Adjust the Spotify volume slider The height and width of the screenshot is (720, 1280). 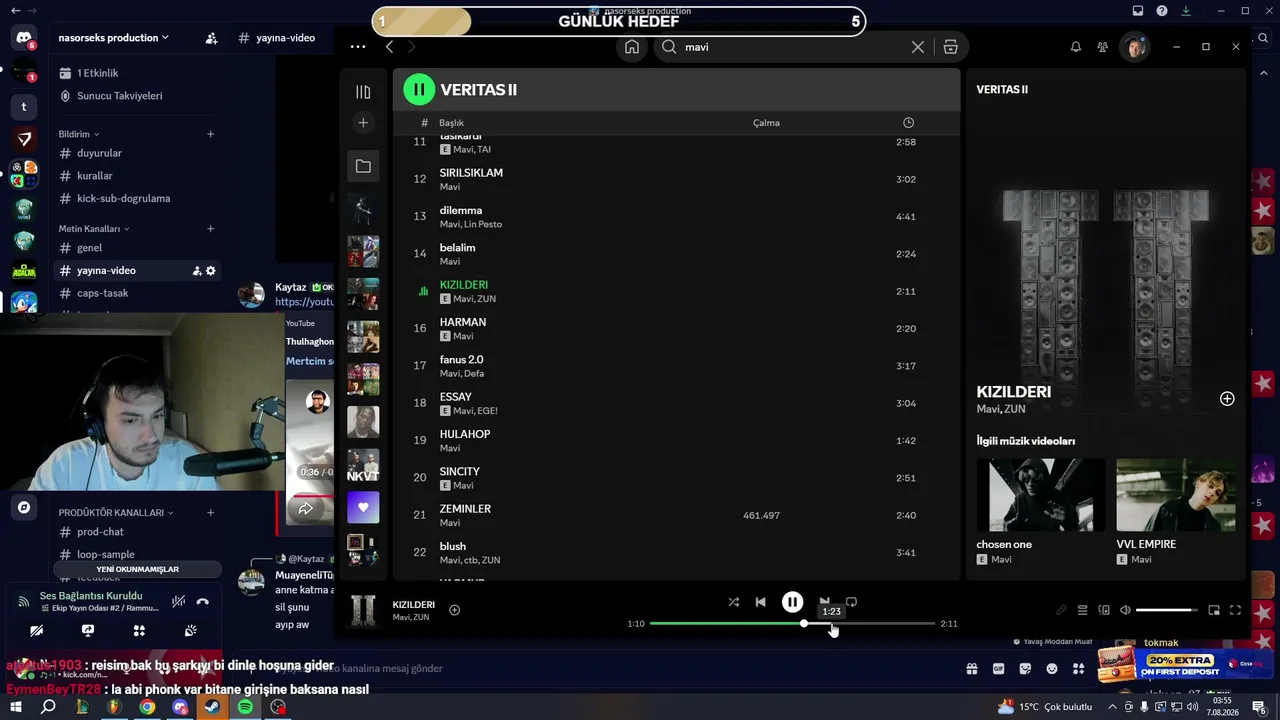coord(1167,610)
